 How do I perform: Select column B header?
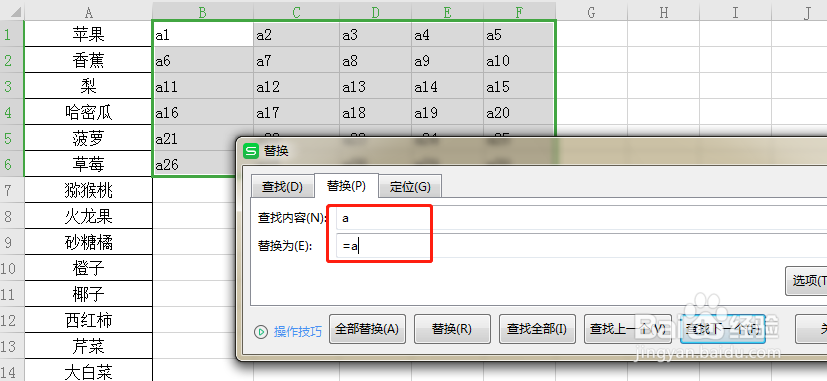point(203,13)
